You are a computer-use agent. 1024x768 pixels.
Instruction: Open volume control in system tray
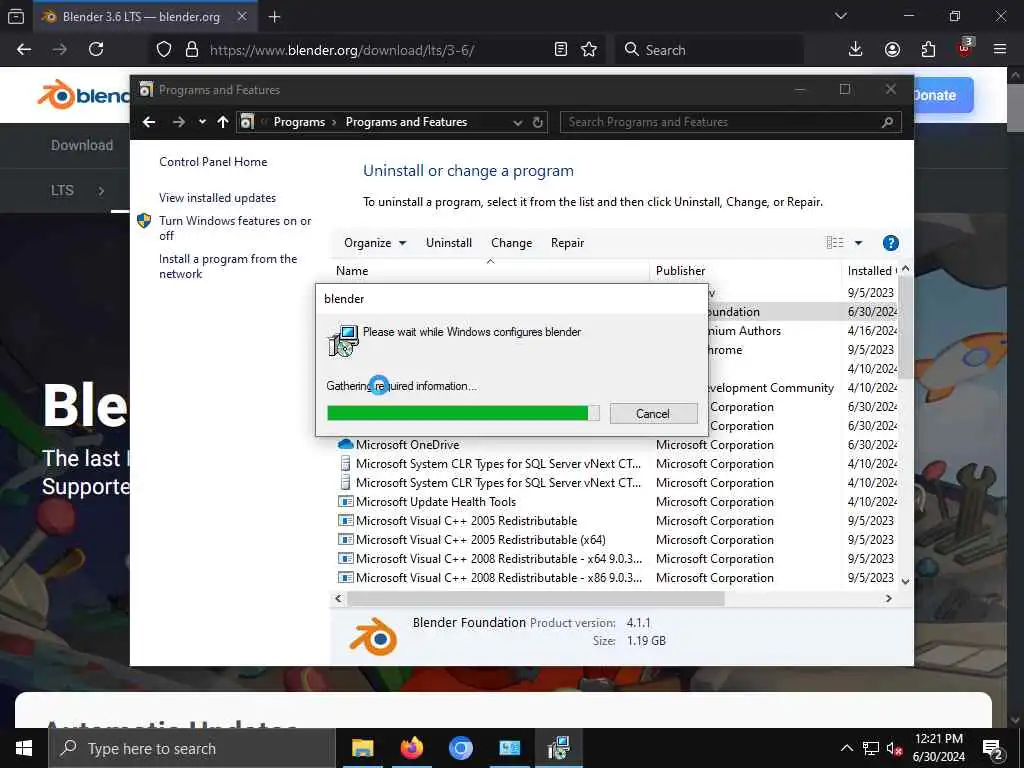(895, 748)
